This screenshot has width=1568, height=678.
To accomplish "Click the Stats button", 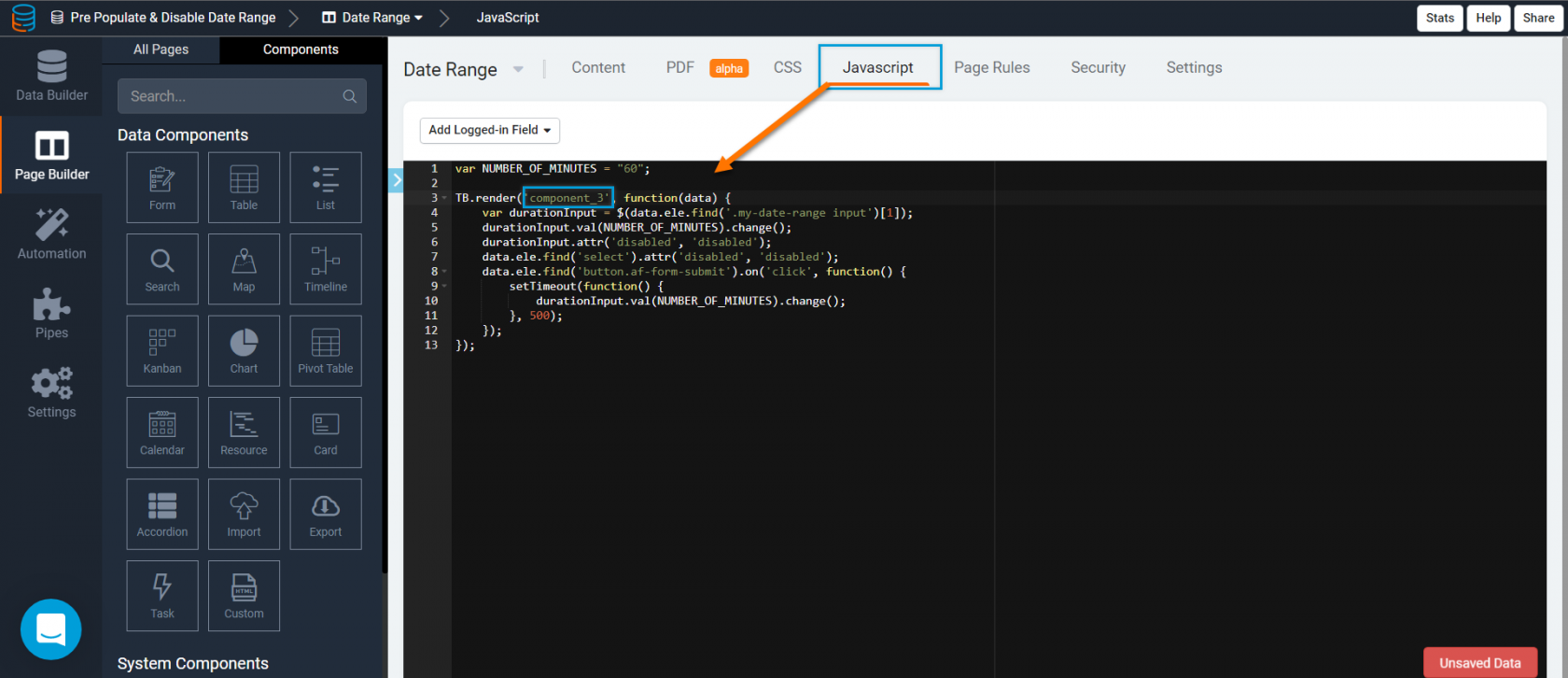I will coord(1440,18).
